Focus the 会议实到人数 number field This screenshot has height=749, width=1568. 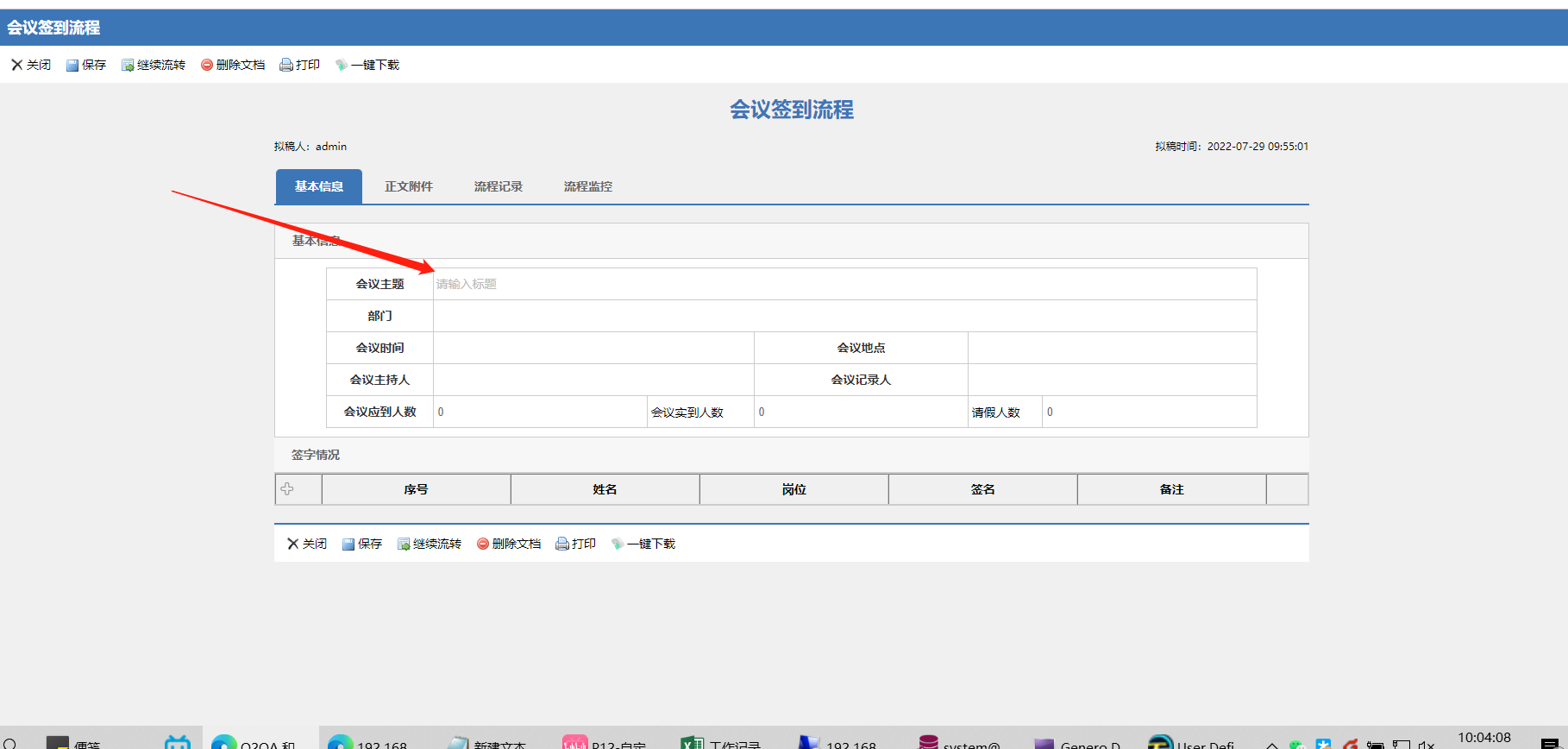[861, 412]
